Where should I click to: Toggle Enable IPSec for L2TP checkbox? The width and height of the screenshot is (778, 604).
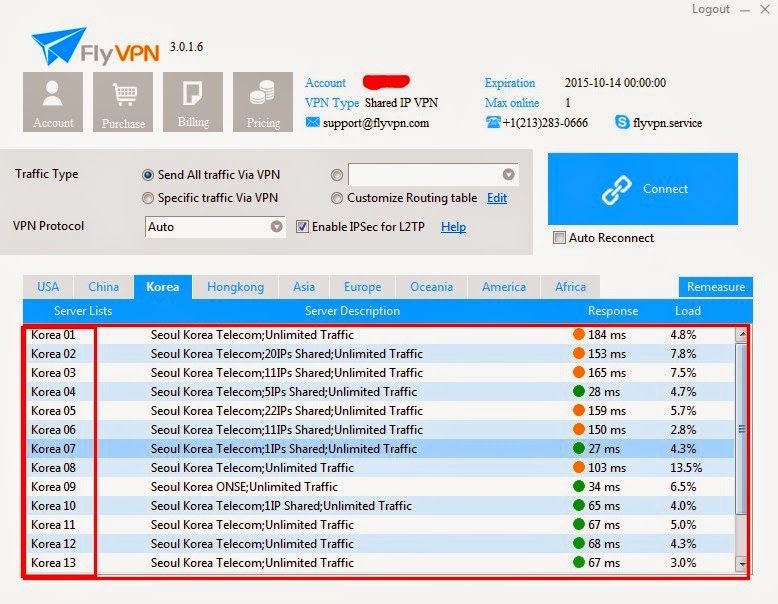(302, 227)
